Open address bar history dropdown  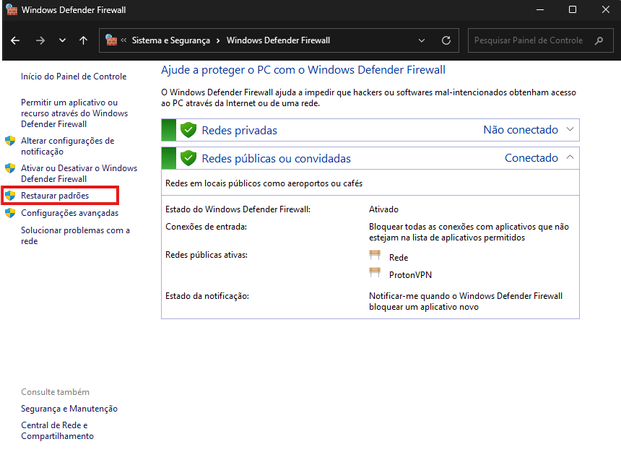[x=422, y=40]
